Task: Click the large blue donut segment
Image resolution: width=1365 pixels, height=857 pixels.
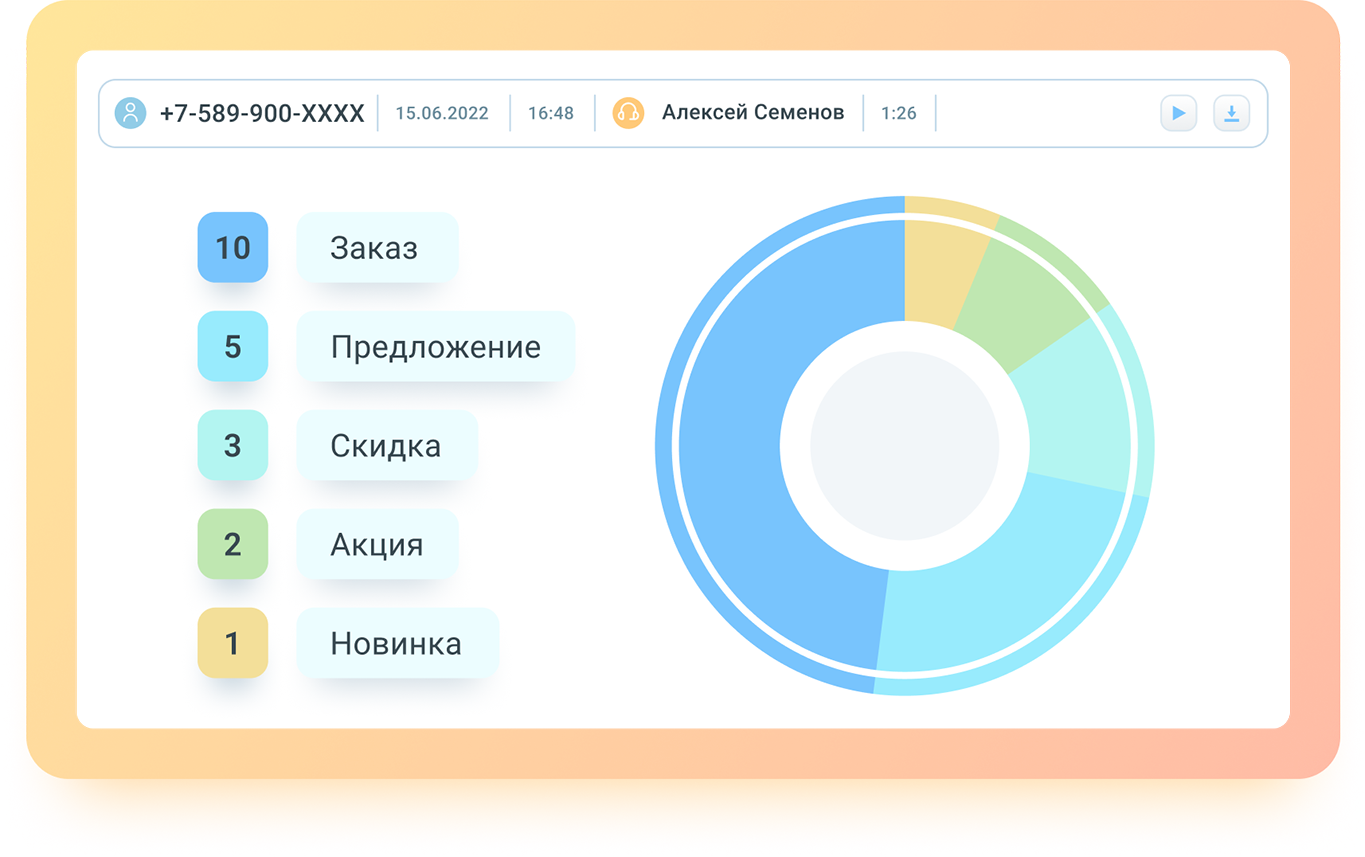Action: coord(730,445)
